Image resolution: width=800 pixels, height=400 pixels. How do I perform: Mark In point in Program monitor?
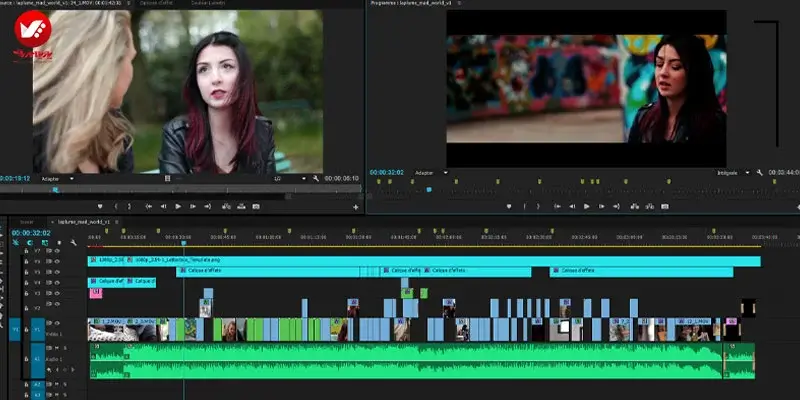[524, 206]
